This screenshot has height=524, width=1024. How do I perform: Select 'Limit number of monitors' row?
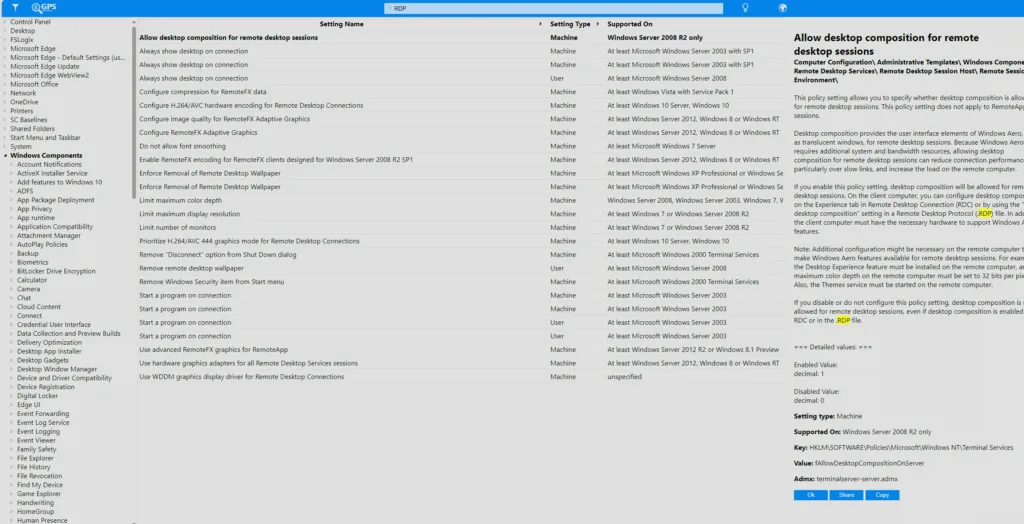[460, 227]
